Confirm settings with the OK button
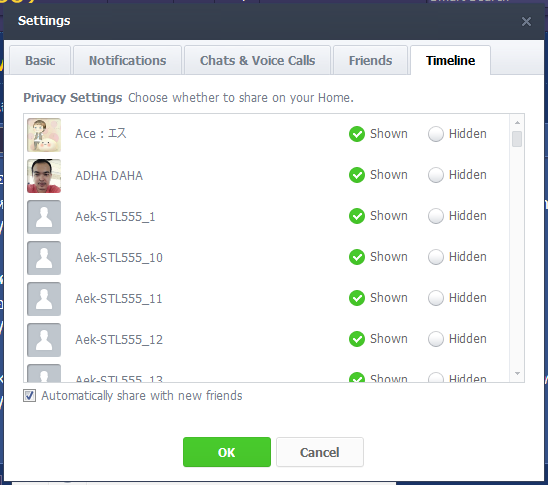The image size is (548, 485). pyautogui.click(x=227, y=452)
